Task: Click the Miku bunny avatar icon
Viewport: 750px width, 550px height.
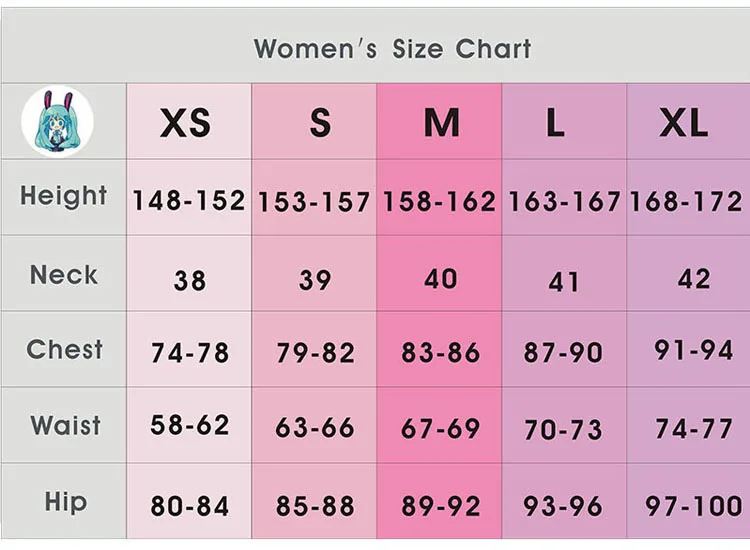Action: coord(57,121)
